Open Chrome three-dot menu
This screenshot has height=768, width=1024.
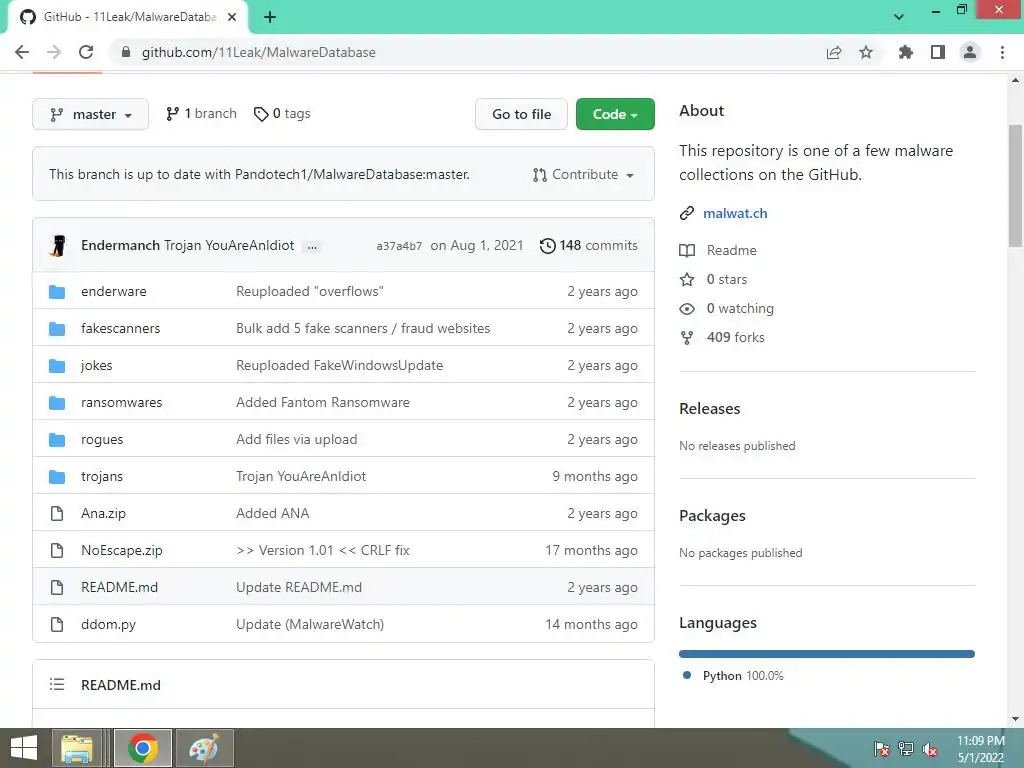(1002, 52)
